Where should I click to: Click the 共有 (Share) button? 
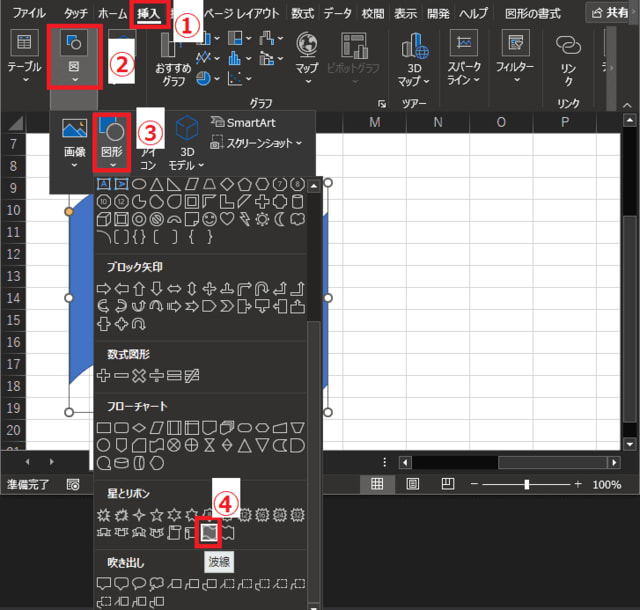pyautogui.click(x=610, y=14)
